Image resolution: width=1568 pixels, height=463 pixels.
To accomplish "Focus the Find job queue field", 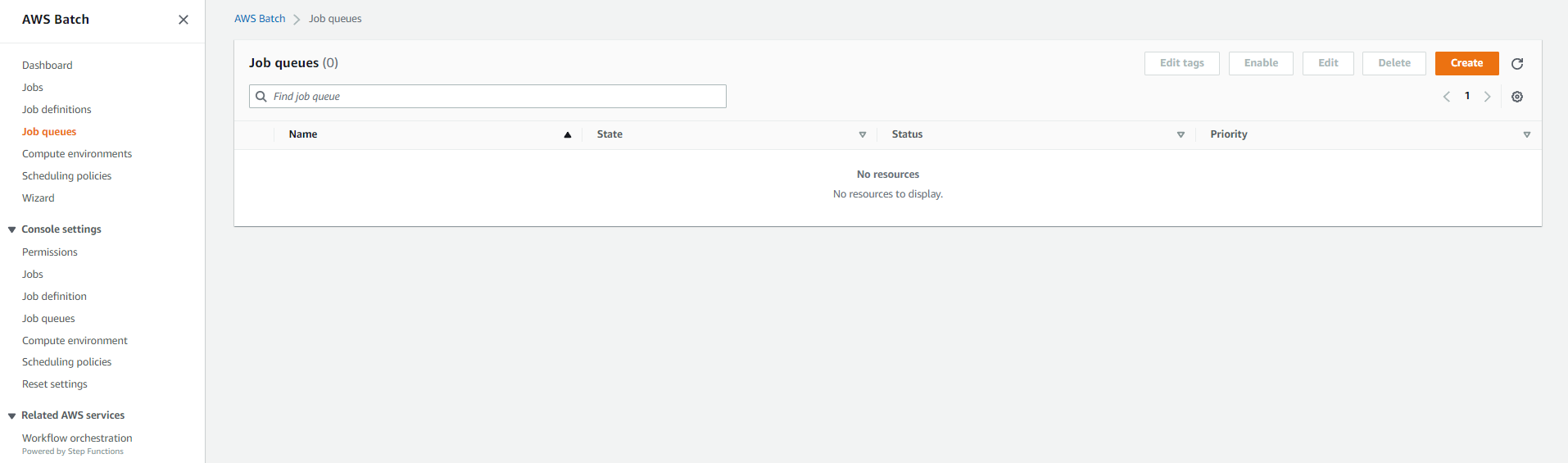I will tap(487, 97).
